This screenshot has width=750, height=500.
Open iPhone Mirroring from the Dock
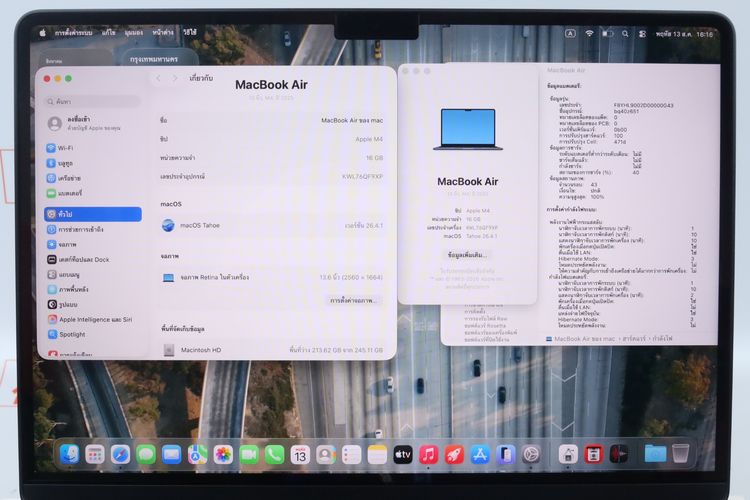point(506,455)
